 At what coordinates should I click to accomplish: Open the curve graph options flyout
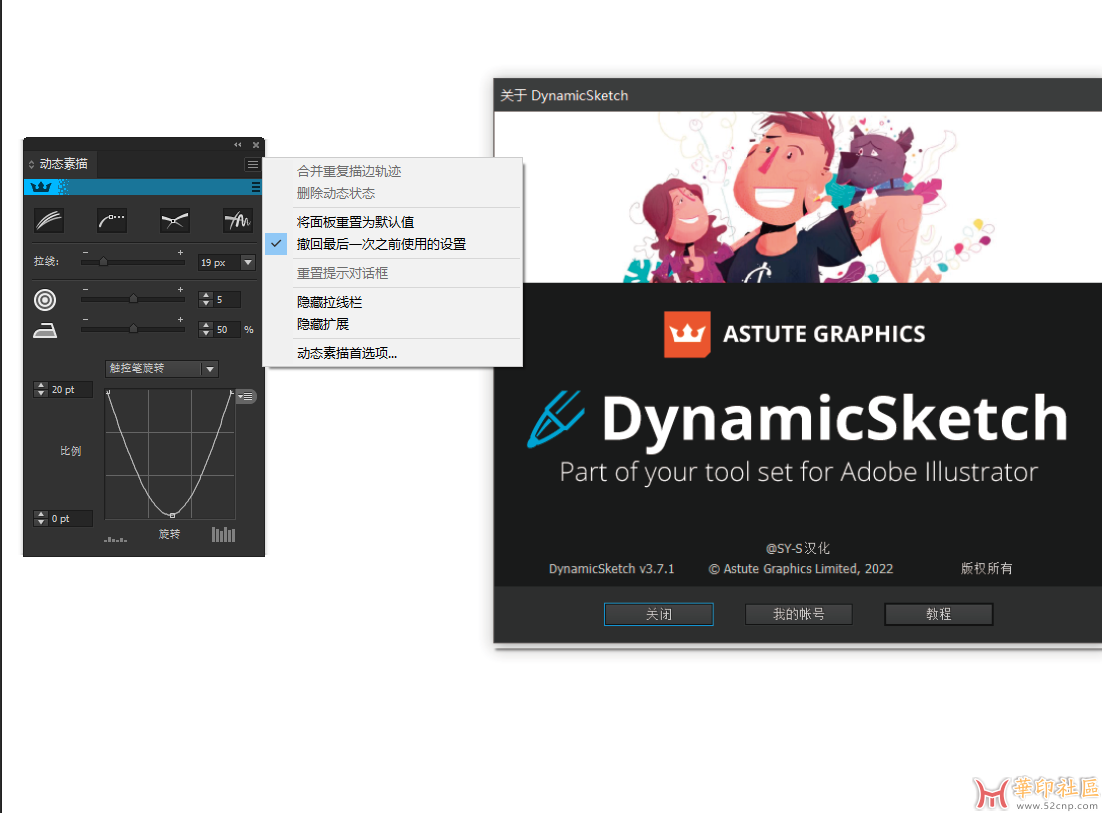[246, 396]
